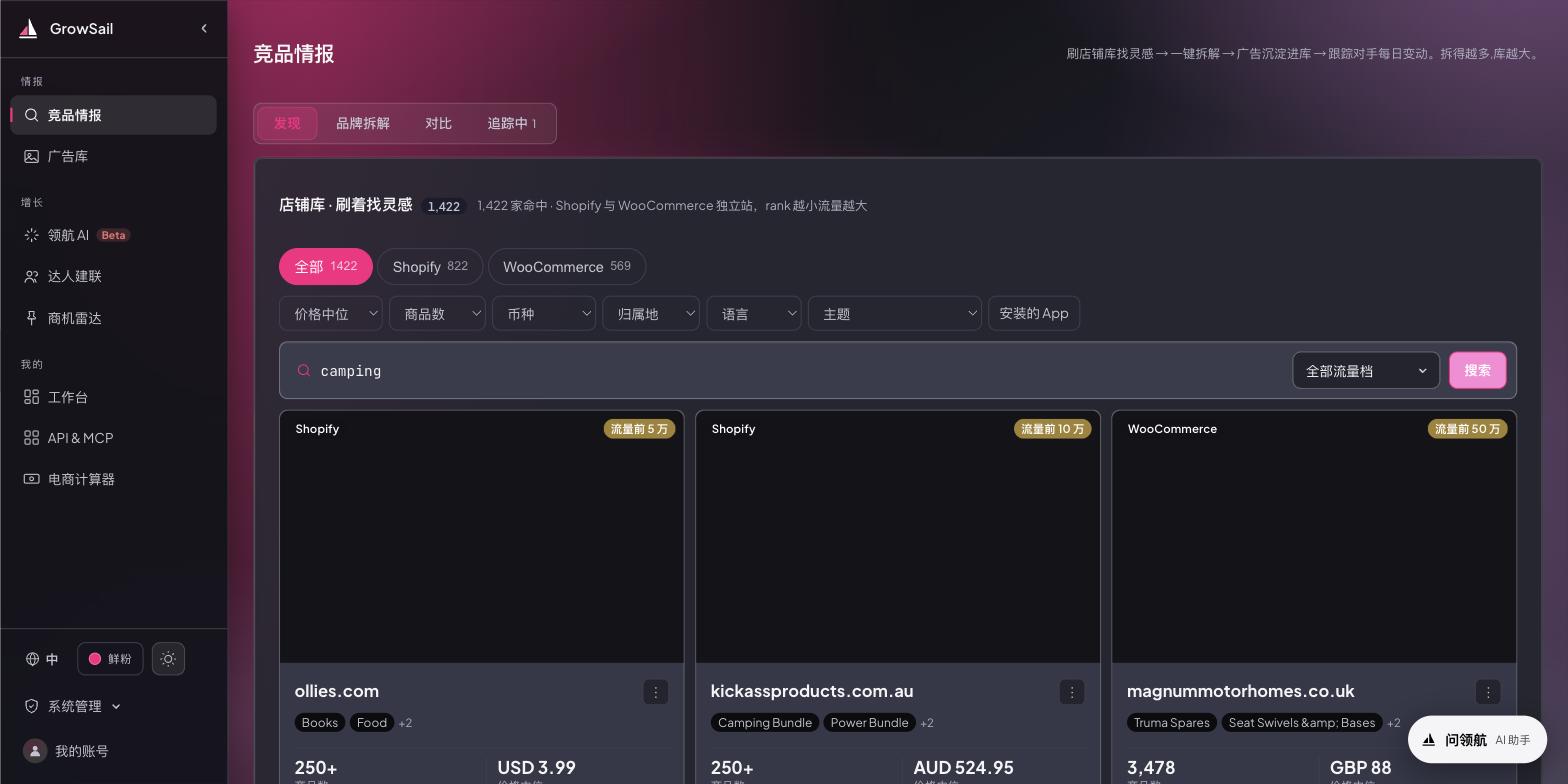
Task: Click the Camping Bundle tag
Action: (x=765, y=723)
